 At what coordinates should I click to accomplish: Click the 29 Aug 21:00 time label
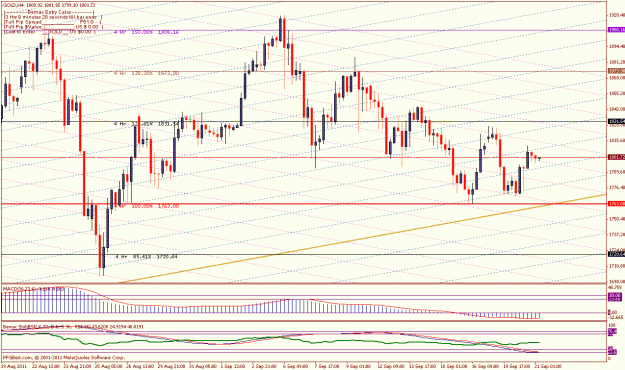(172, 366)
